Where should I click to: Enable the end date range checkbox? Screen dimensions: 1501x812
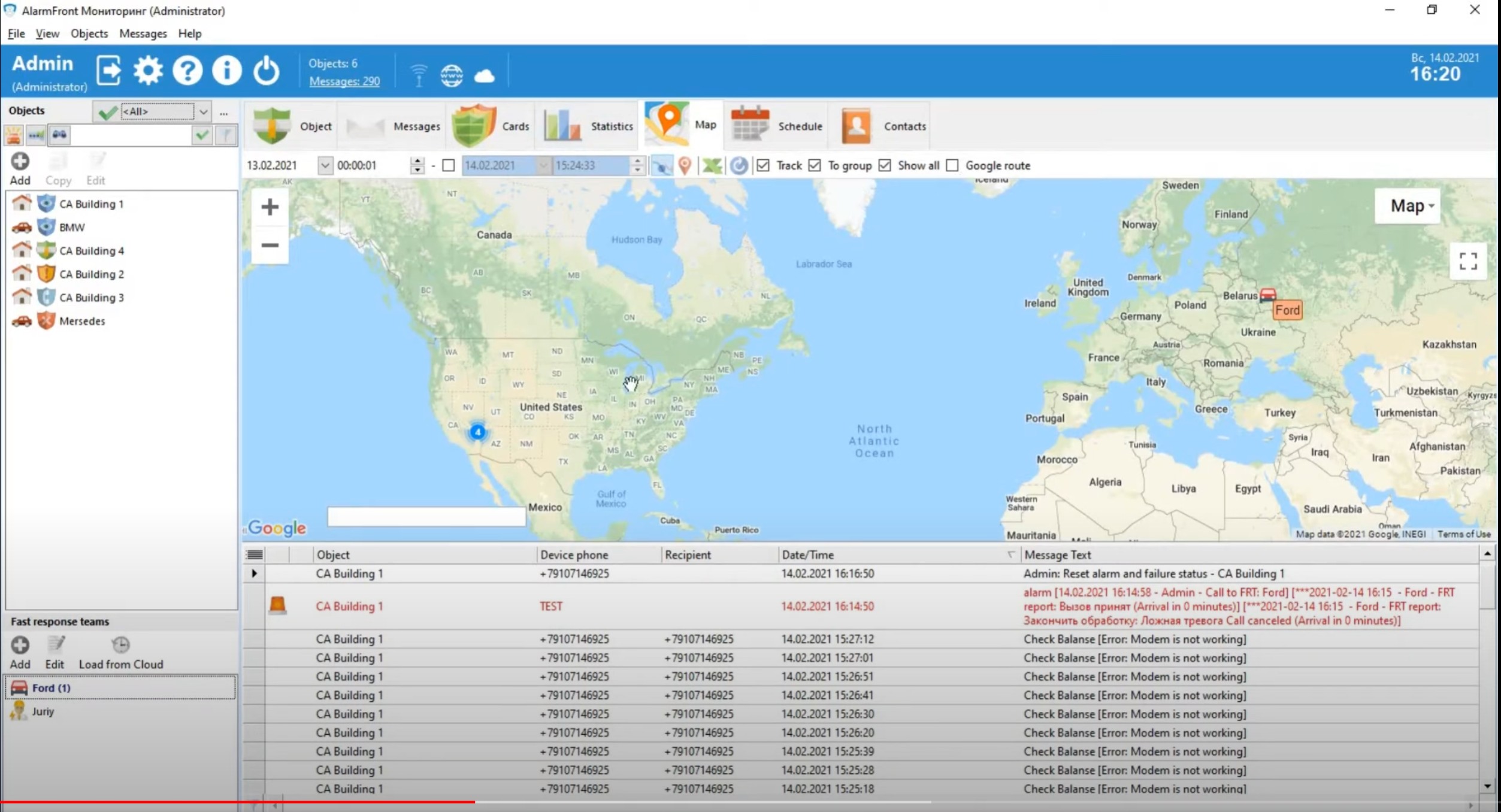(448, 165)
